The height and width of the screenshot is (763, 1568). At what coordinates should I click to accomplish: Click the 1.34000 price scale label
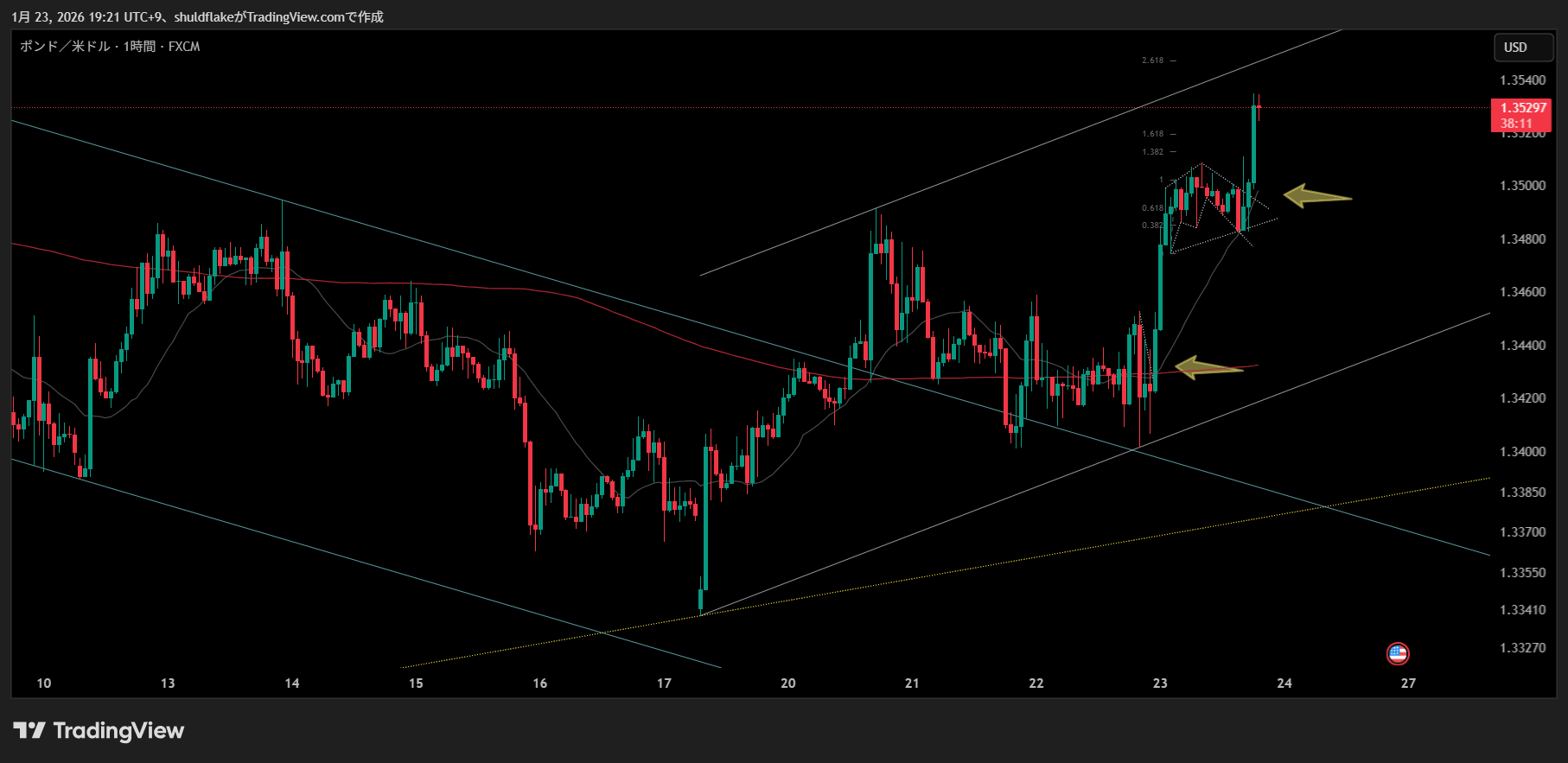coord(1522,452)
